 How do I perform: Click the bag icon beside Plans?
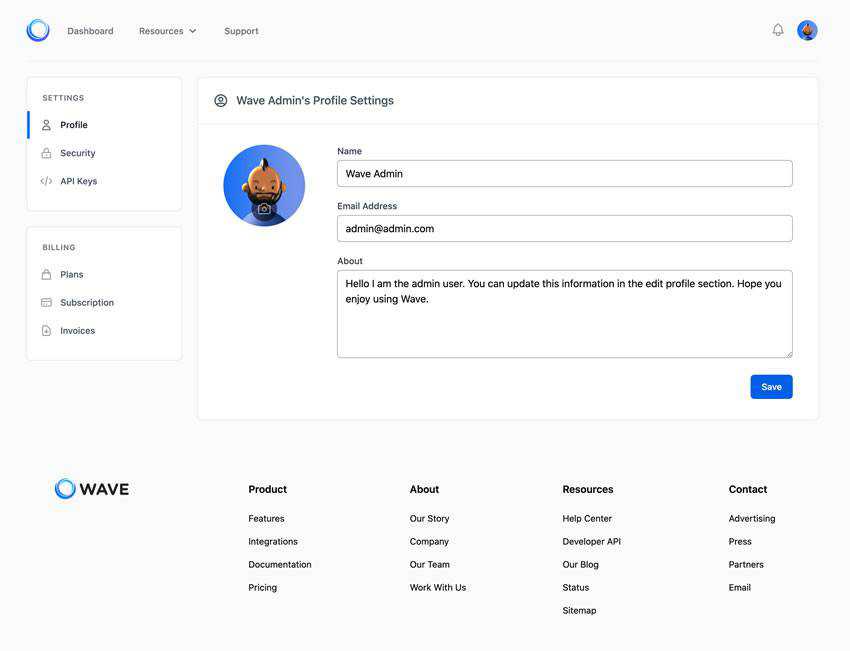[x=46, y=274]
